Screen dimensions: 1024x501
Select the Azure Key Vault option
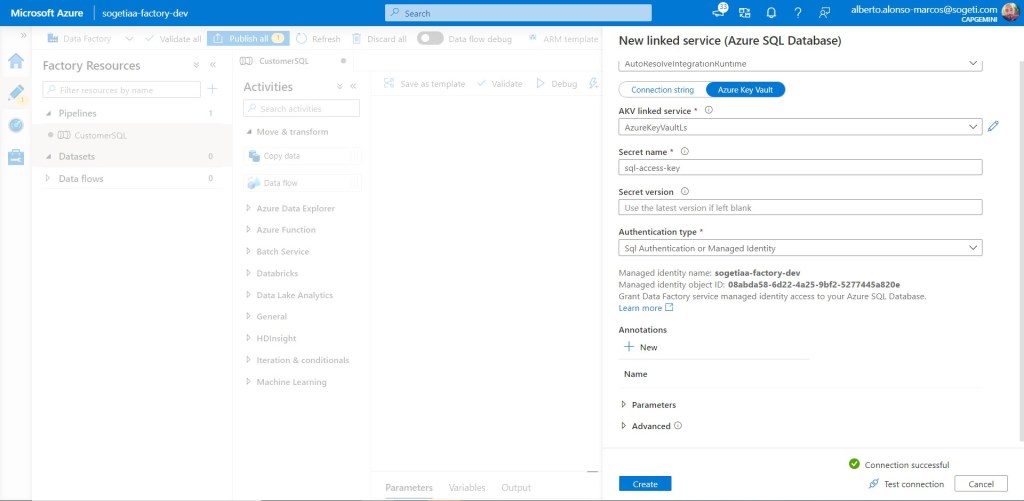coord(745,90)
